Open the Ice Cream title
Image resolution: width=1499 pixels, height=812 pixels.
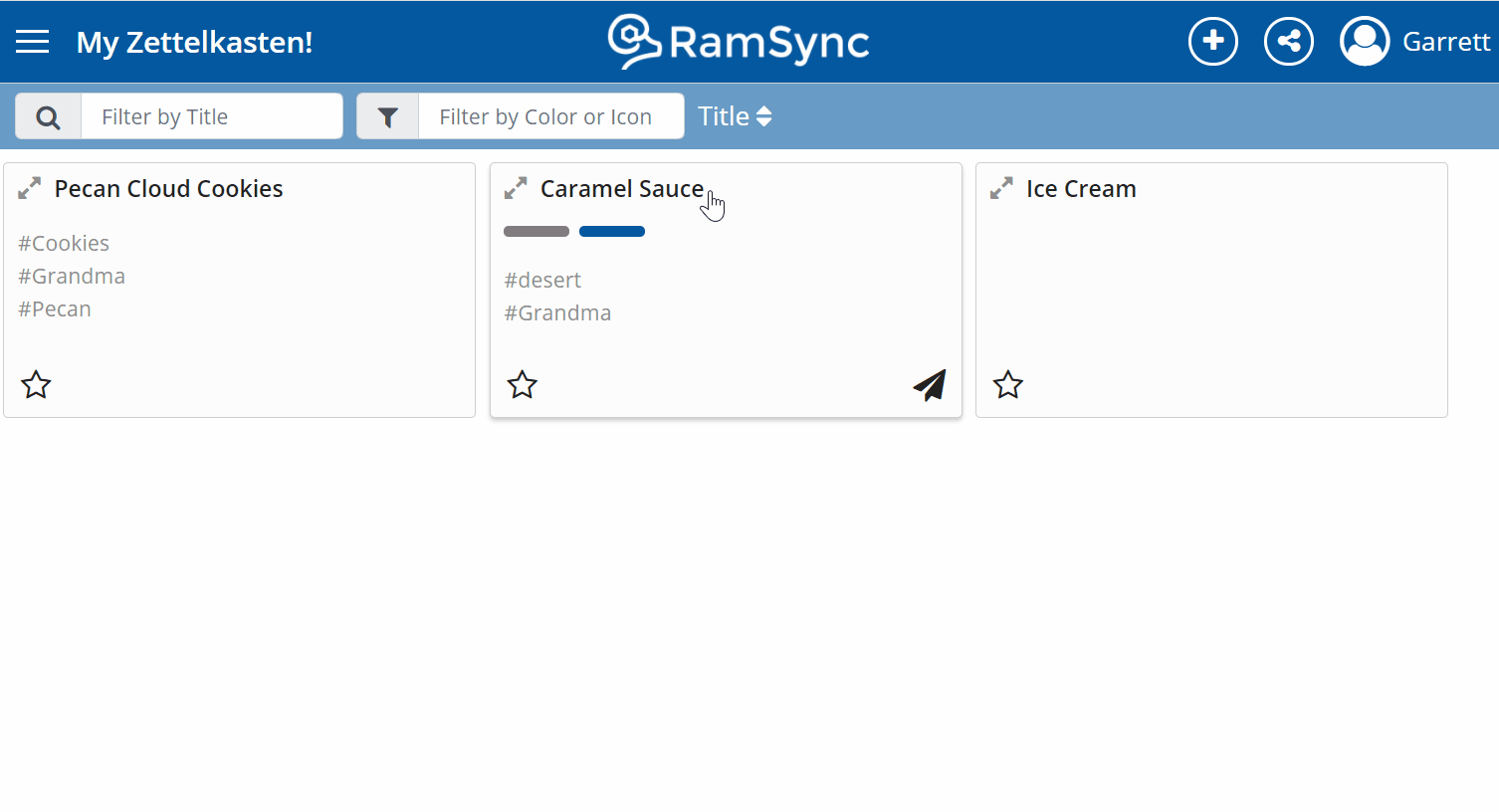pyautogui.click(x=1081, y=188)
